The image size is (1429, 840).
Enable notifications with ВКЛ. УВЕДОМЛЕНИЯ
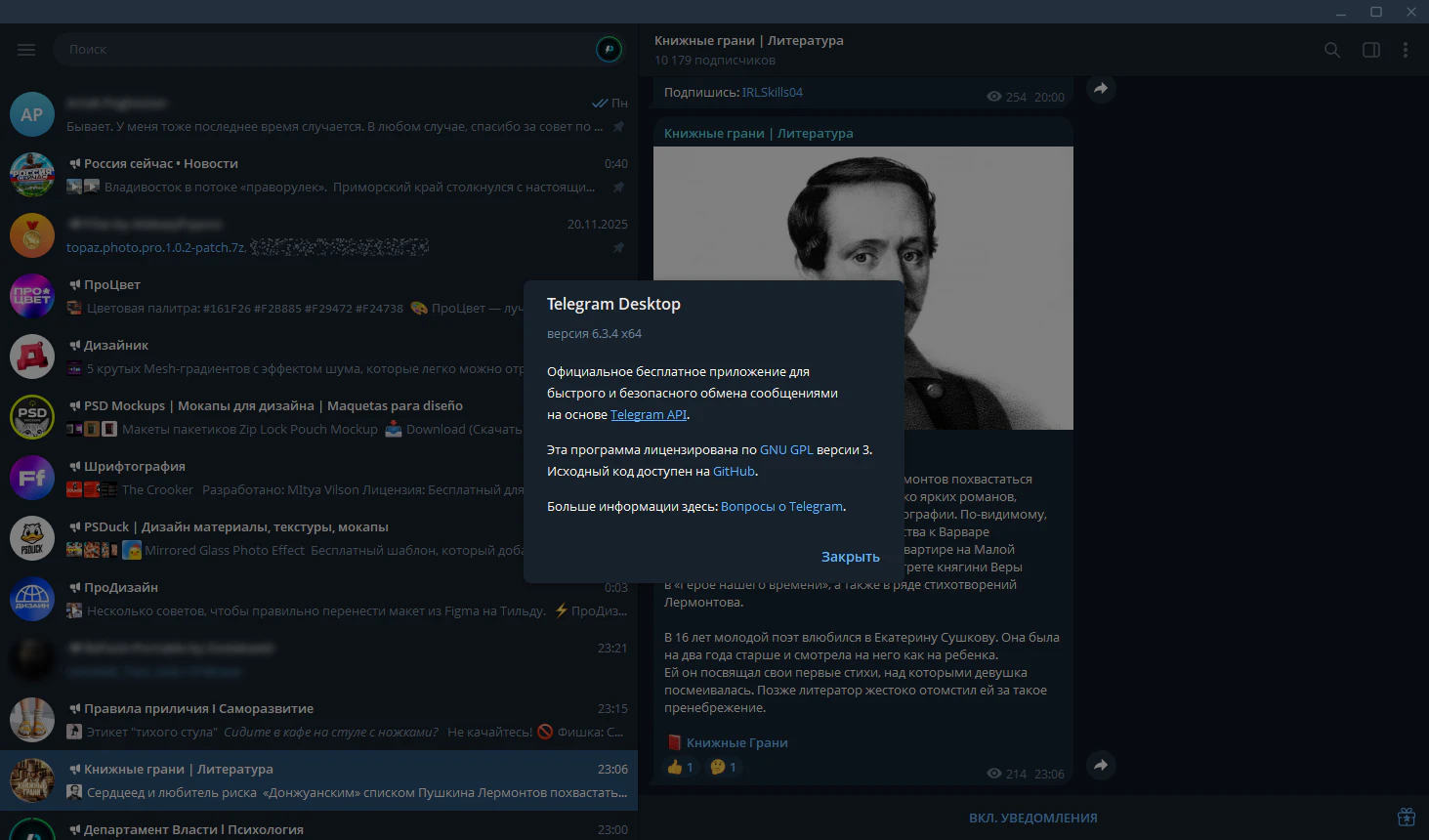1032,818
